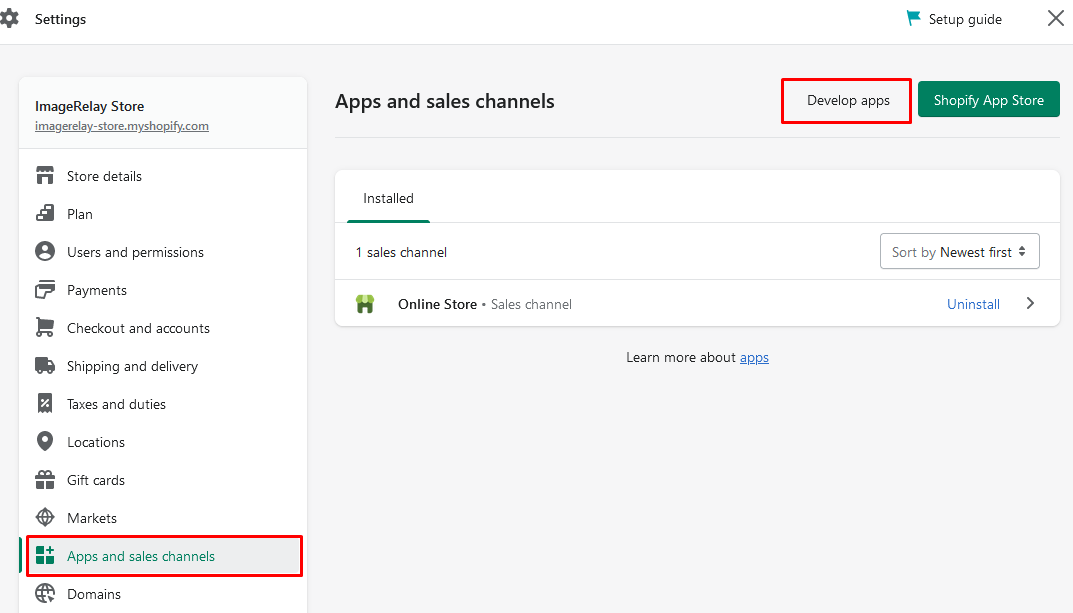Screen dimensions: 1073x613
Task: Open imagerelay-store.myshopify.com link
Action: click(122, 126)
